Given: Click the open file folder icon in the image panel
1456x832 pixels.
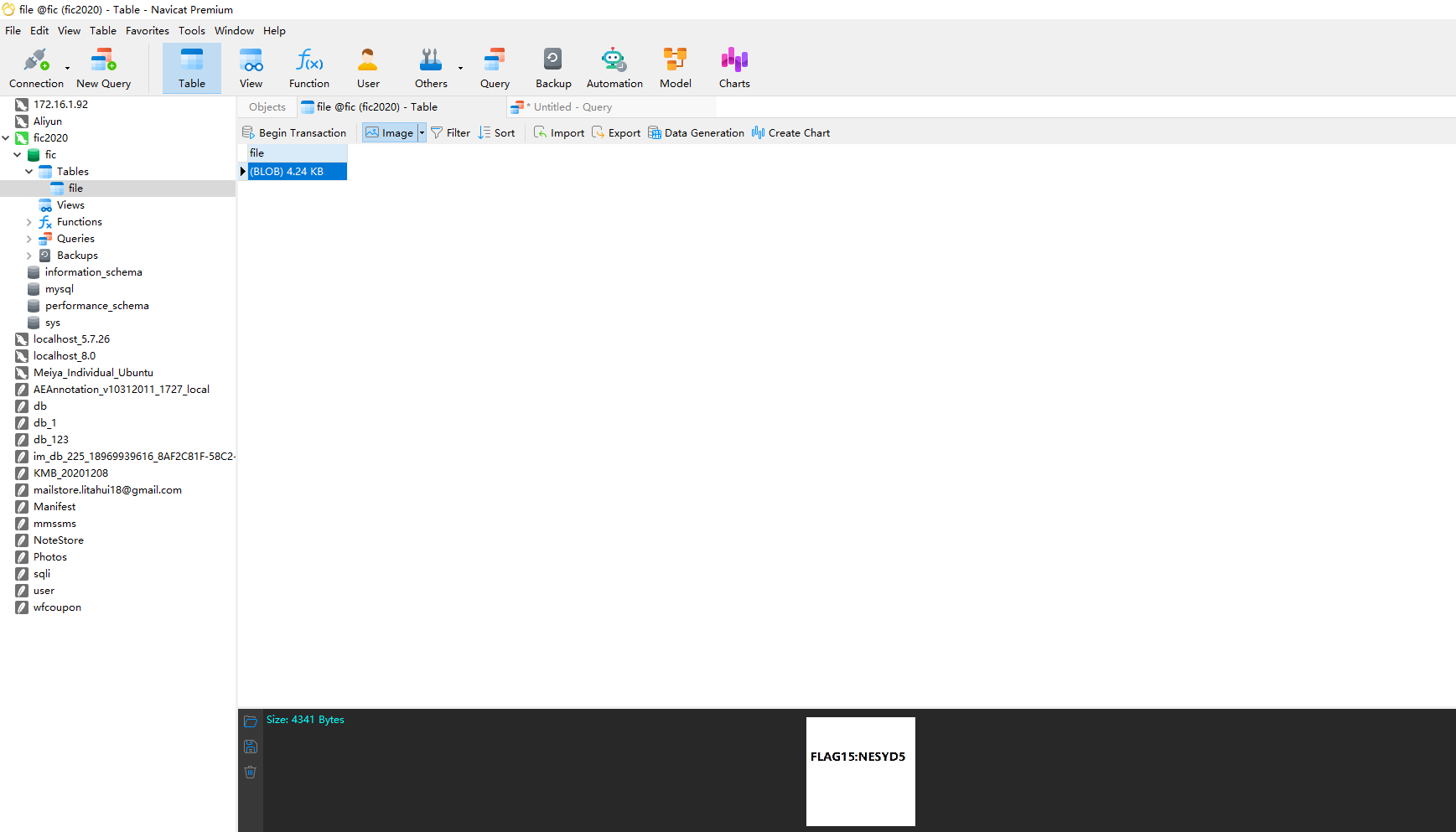Looking at the screenshot, I should click(x=251, y=721).
